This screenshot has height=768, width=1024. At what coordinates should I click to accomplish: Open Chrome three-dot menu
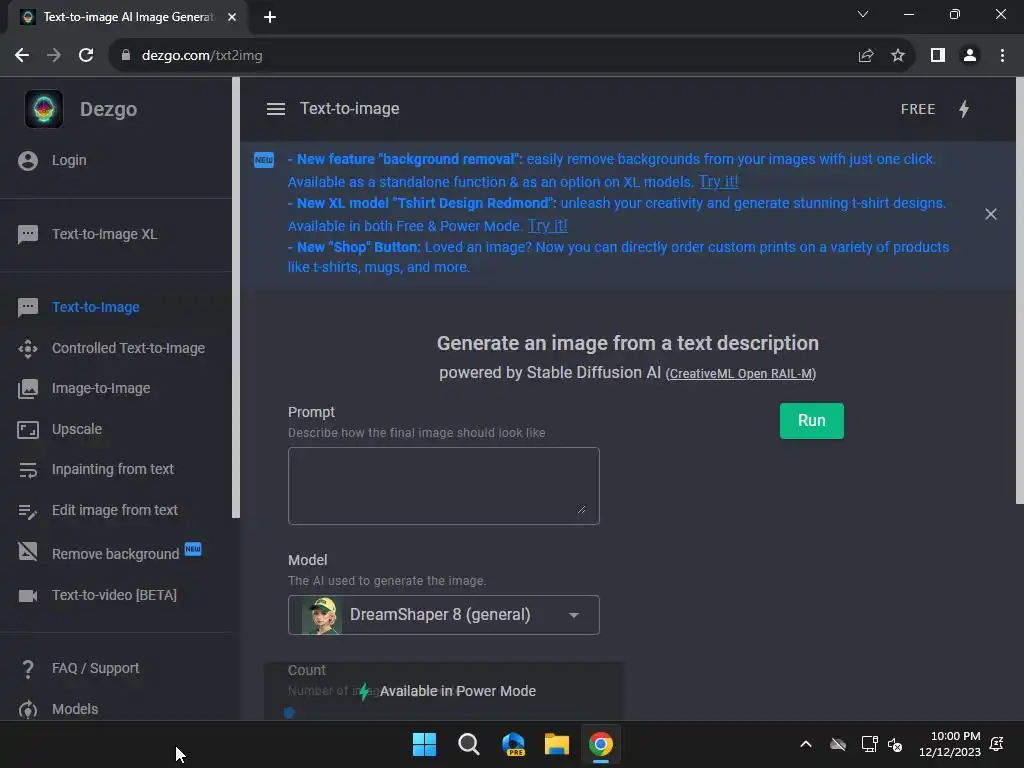coord(1002,56)
